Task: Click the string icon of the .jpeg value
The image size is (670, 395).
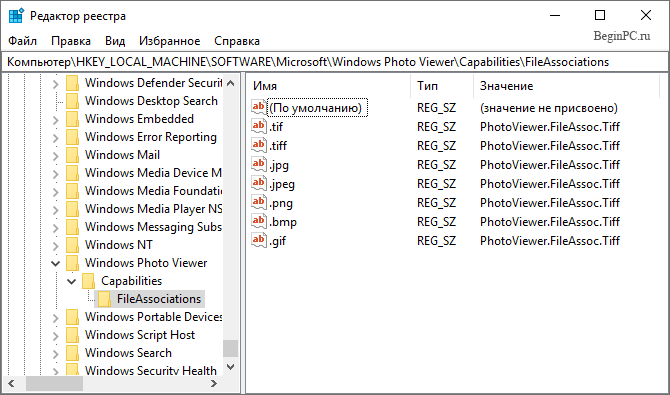Action: 259,183
